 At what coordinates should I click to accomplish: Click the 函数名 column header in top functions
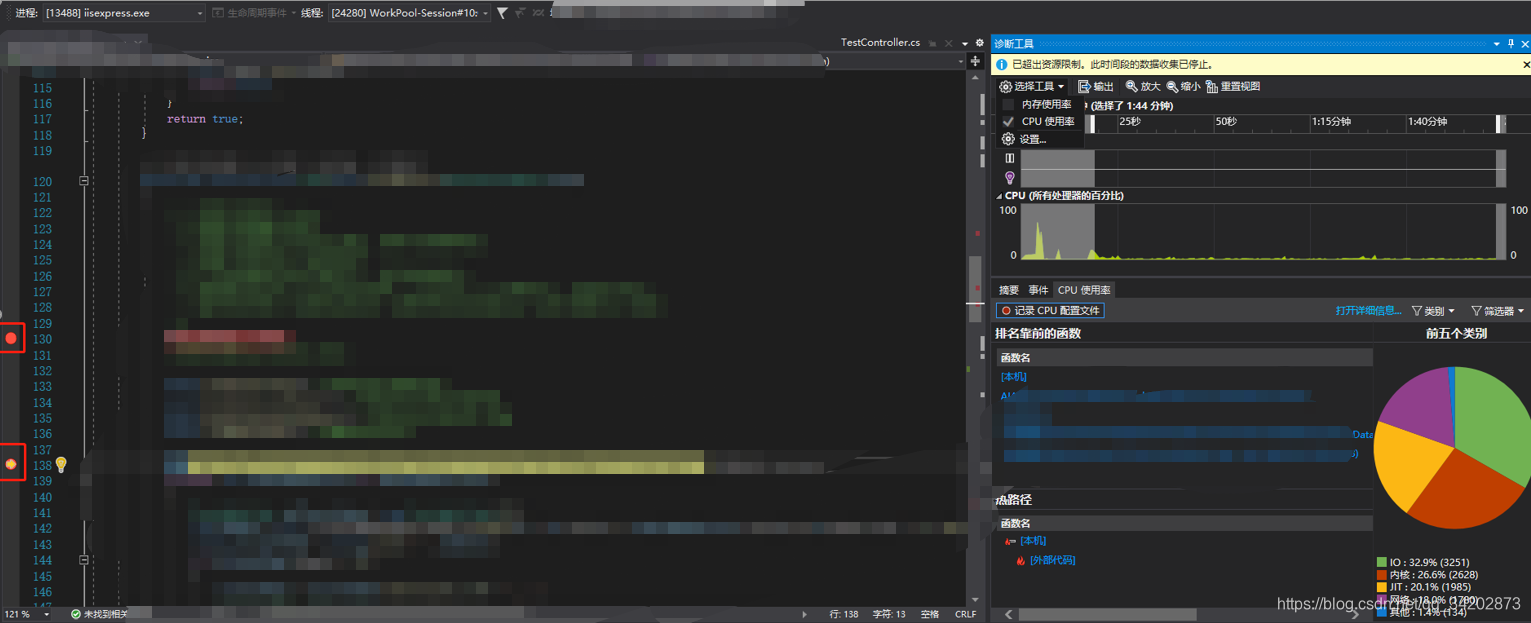[1185, 357]
